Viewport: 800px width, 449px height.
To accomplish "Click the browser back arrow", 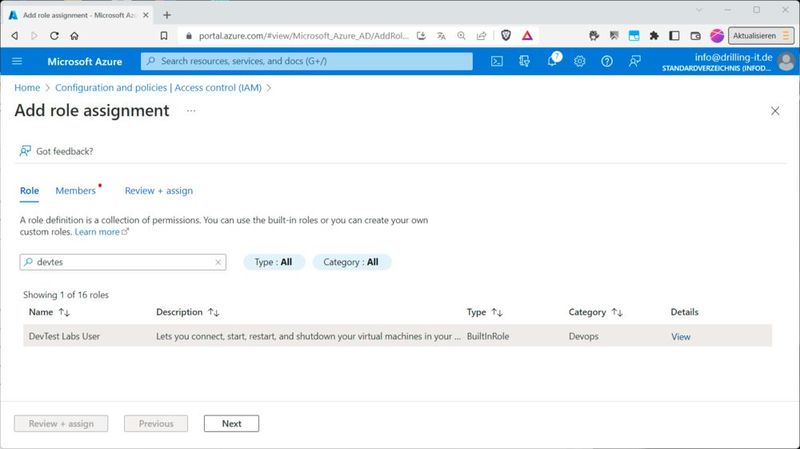I will pyautogui.click(x=14, y=36).
